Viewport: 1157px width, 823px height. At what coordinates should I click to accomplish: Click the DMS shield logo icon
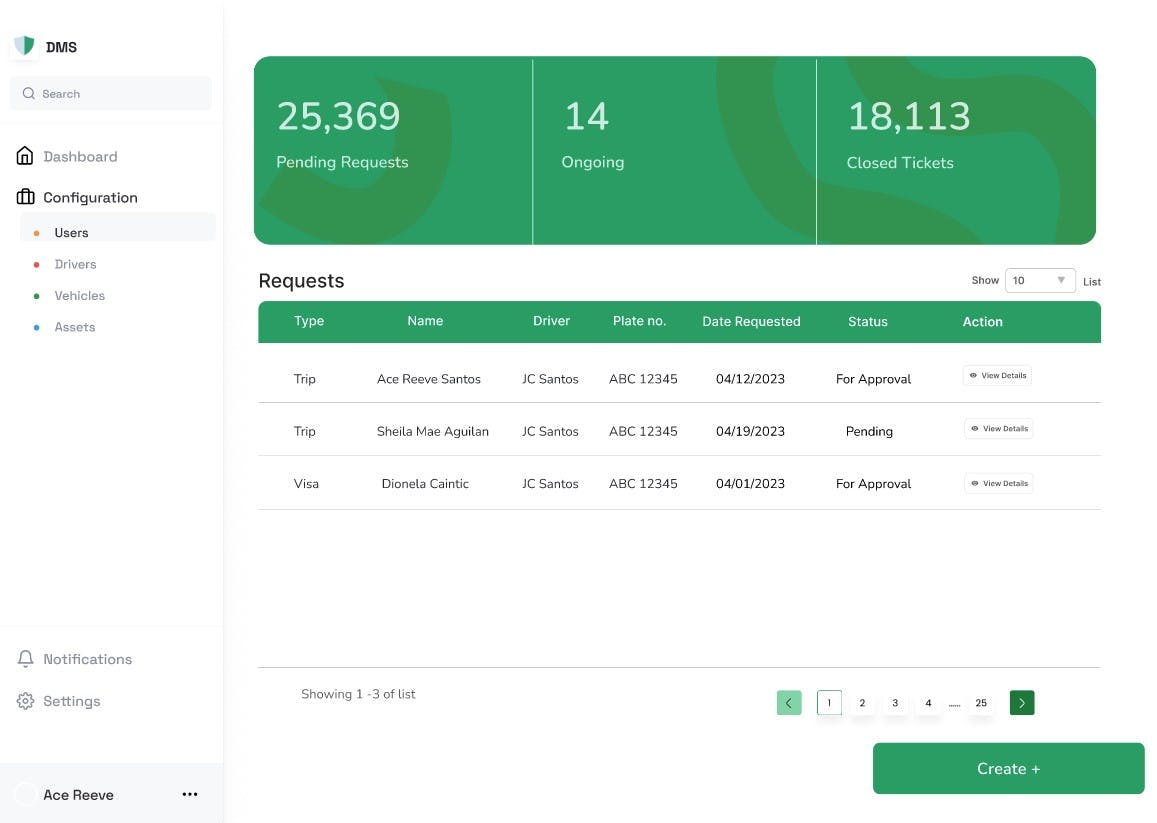pyautogui.click(x=25, y=46)
